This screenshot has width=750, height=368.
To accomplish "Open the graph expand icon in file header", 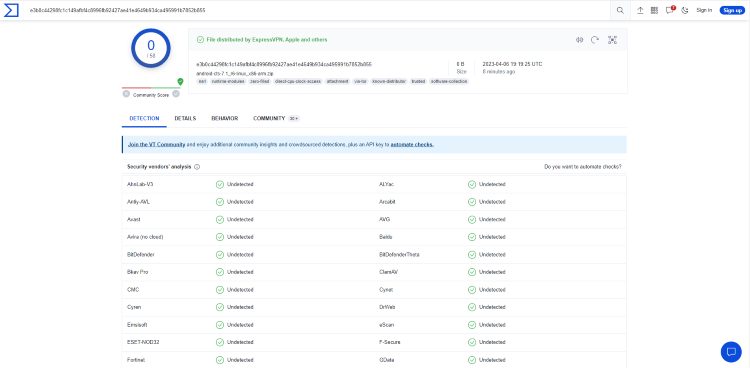I will 612,40.
